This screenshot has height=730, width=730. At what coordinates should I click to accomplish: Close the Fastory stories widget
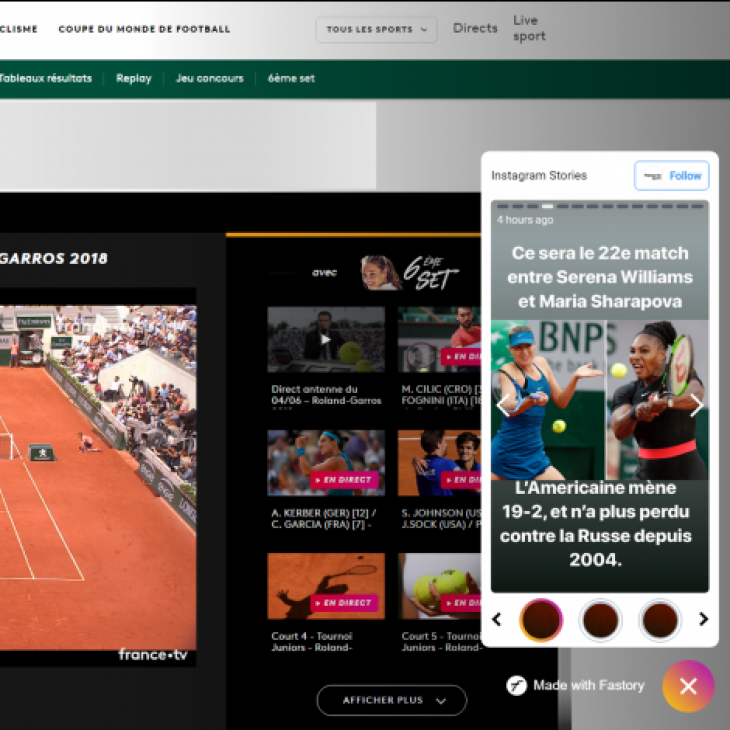tap(688, 686)
